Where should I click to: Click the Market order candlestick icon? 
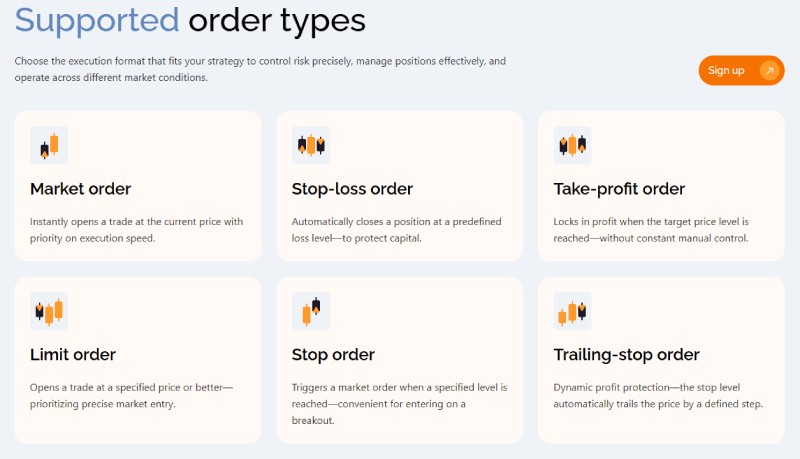point(49,146)
